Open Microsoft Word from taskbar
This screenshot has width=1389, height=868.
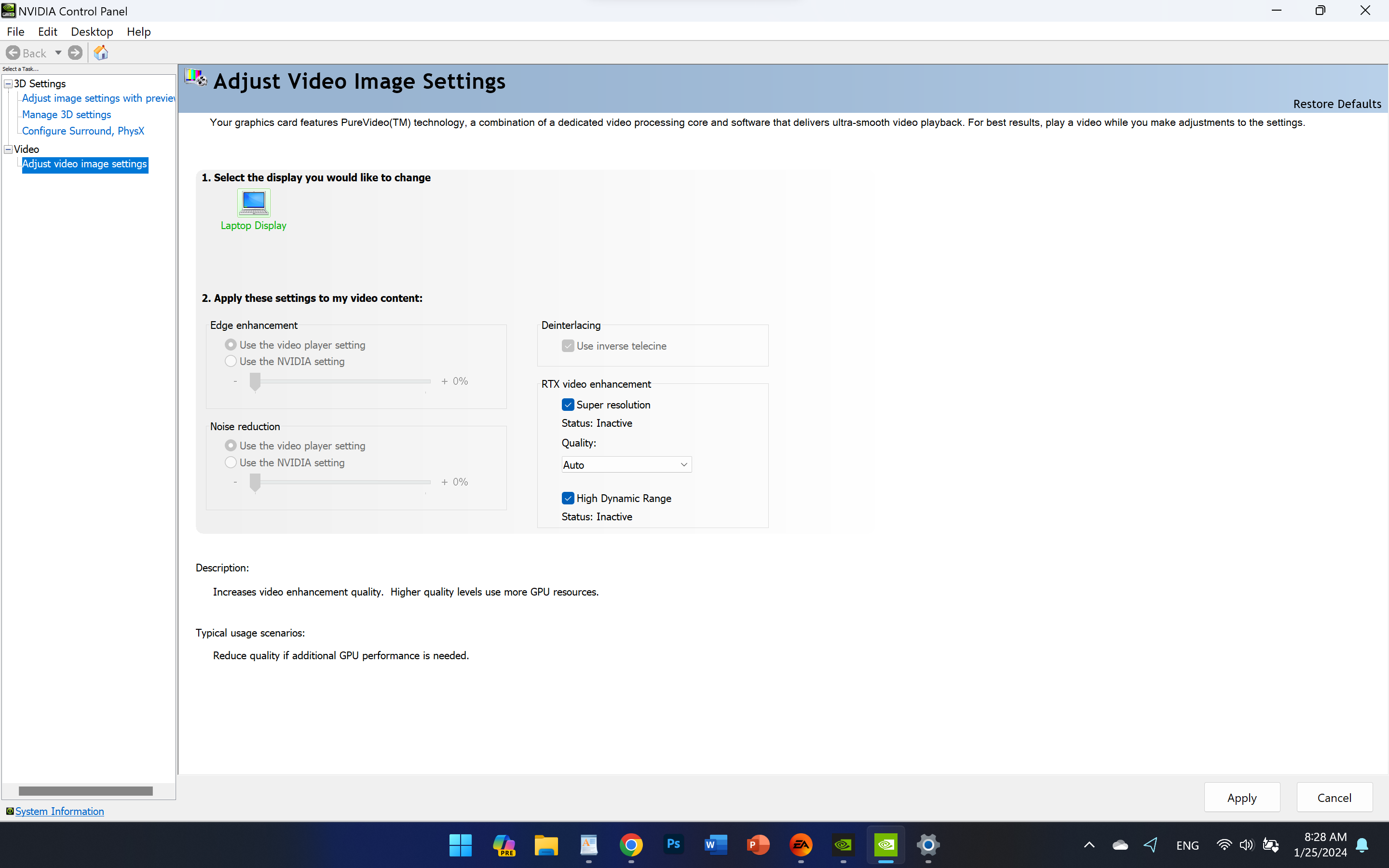pos(716,845)
